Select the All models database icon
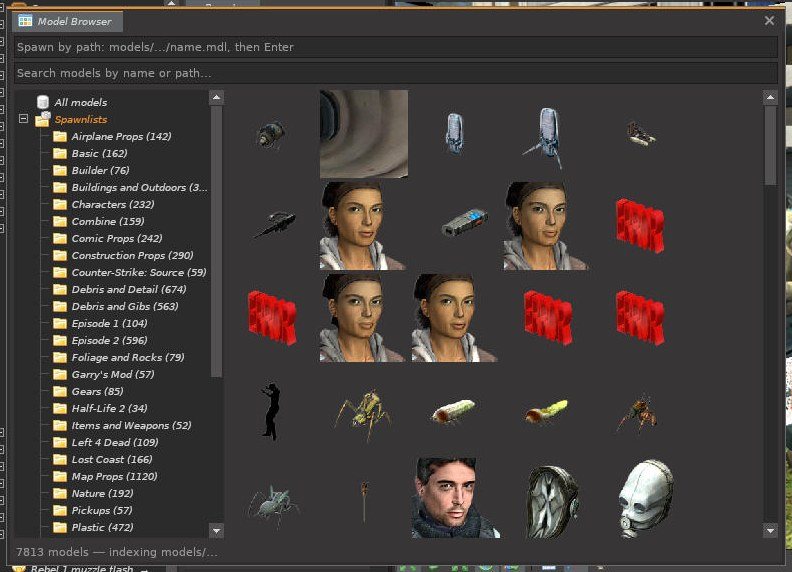Image resolution: width=792 pixels, height=572 pixels. [43, 102]
